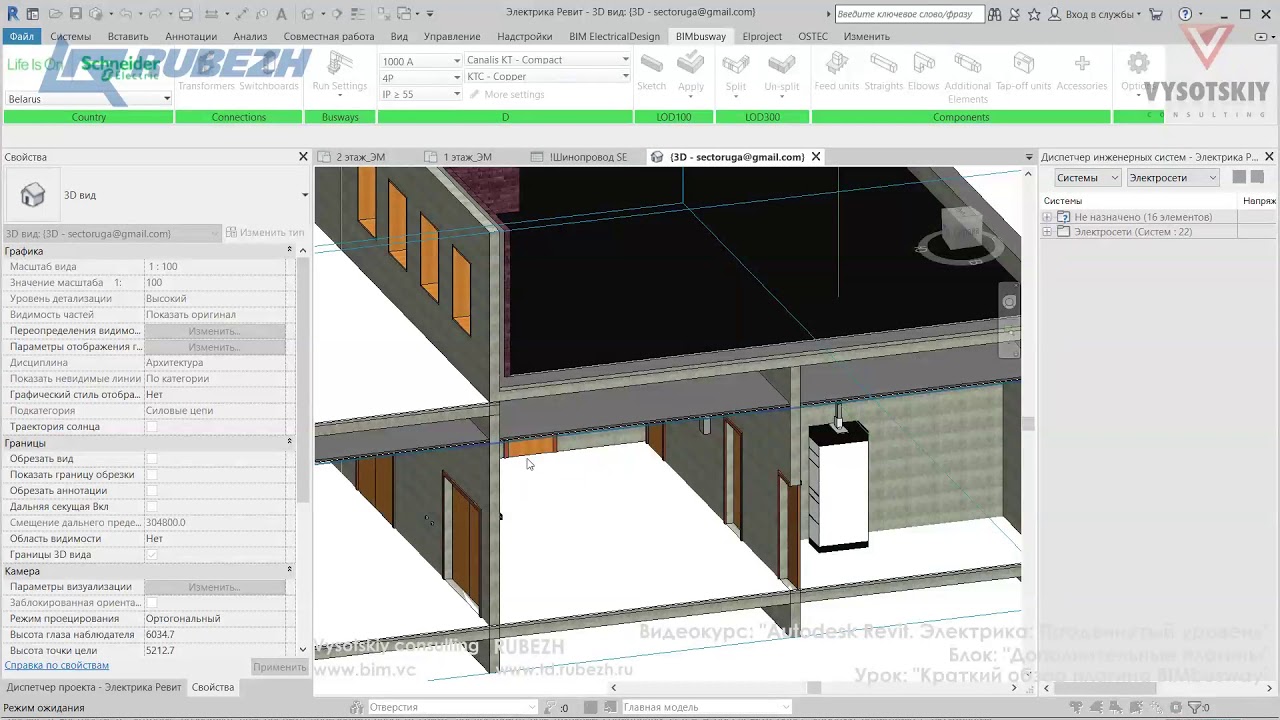Open the Revit application menu logo
This screenshot has height=720, width=1280.
tap(12, 14)
